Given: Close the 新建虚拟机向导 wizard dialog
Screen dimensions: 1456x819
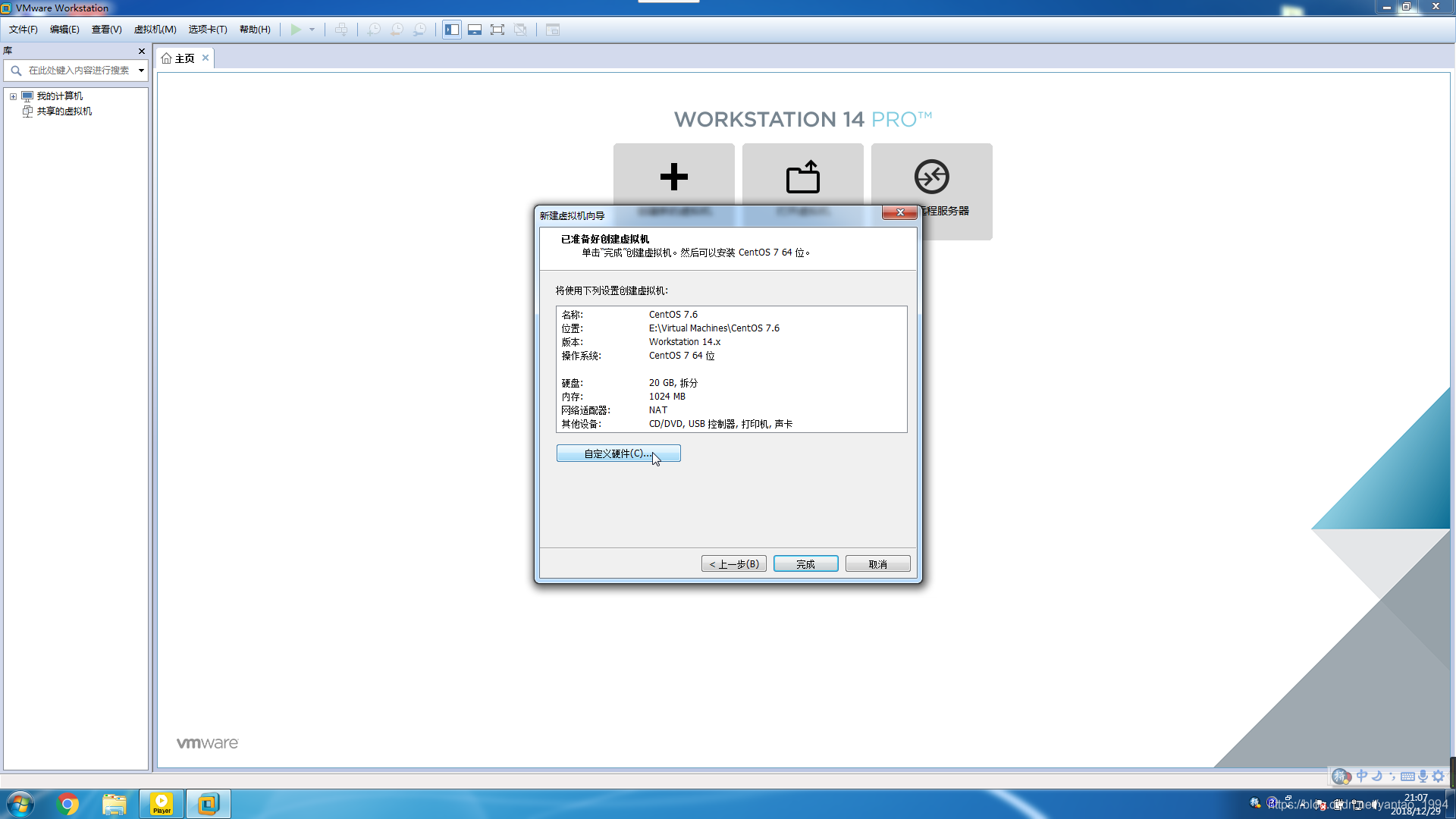Looking at the screenshot, I should pyautogui.click(x=899, y=212).
